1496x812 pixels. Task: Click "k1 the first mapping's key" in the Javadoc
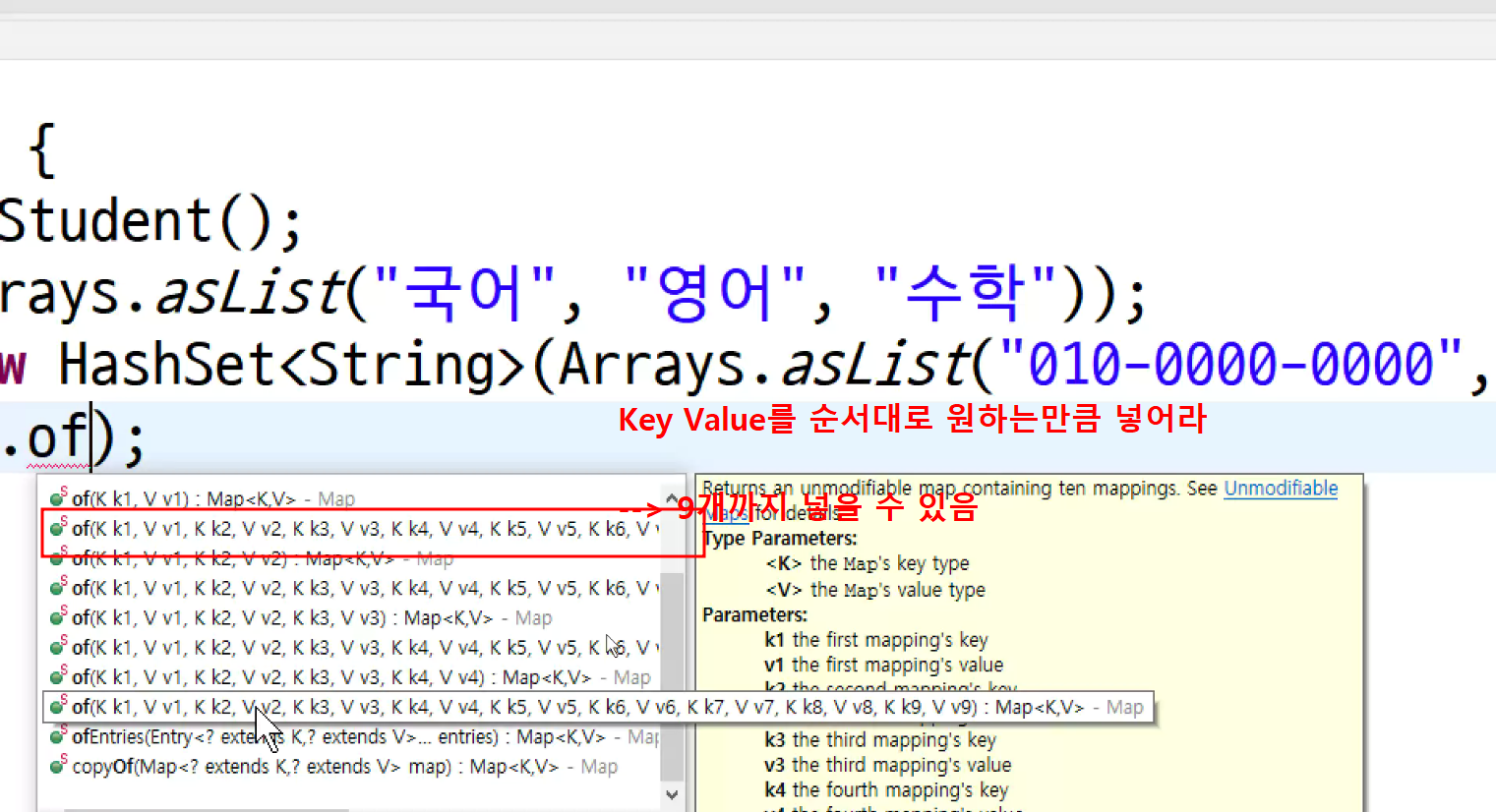(x=875, y=640)
